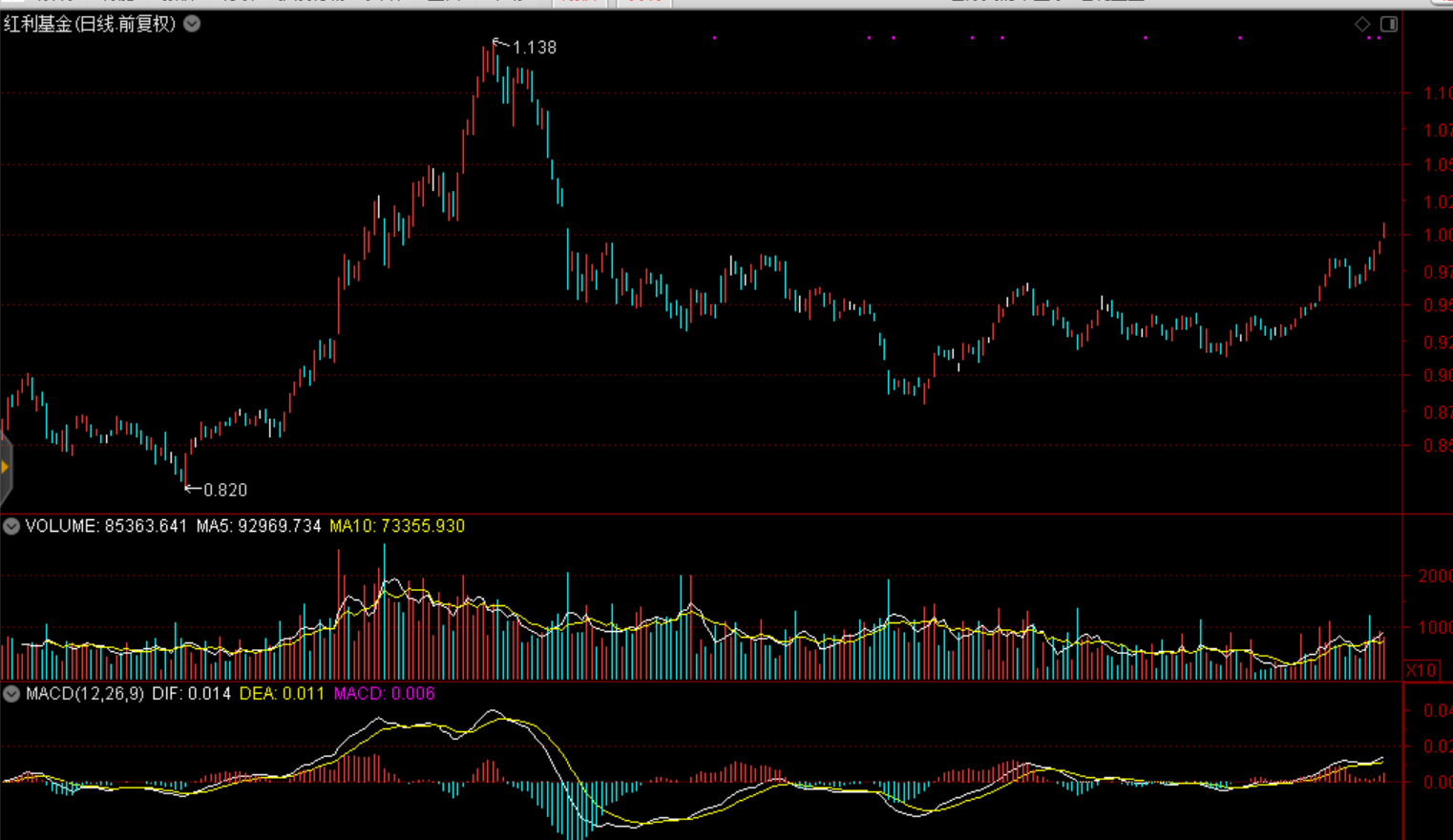Click the magenta MACD value label
1453x840 pixels.
[384, 694]
